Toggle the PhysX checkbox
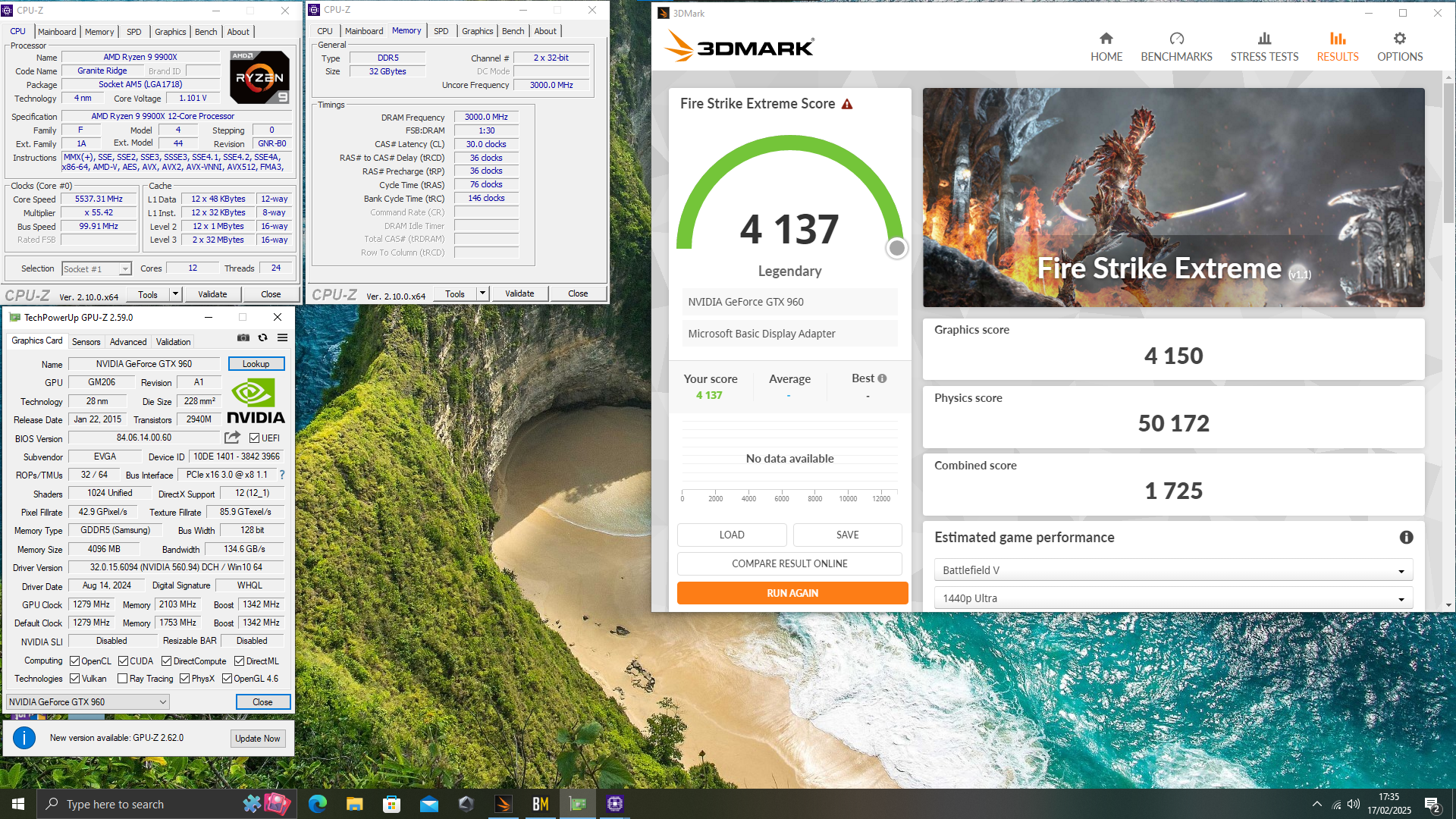 tap(184, 679)
